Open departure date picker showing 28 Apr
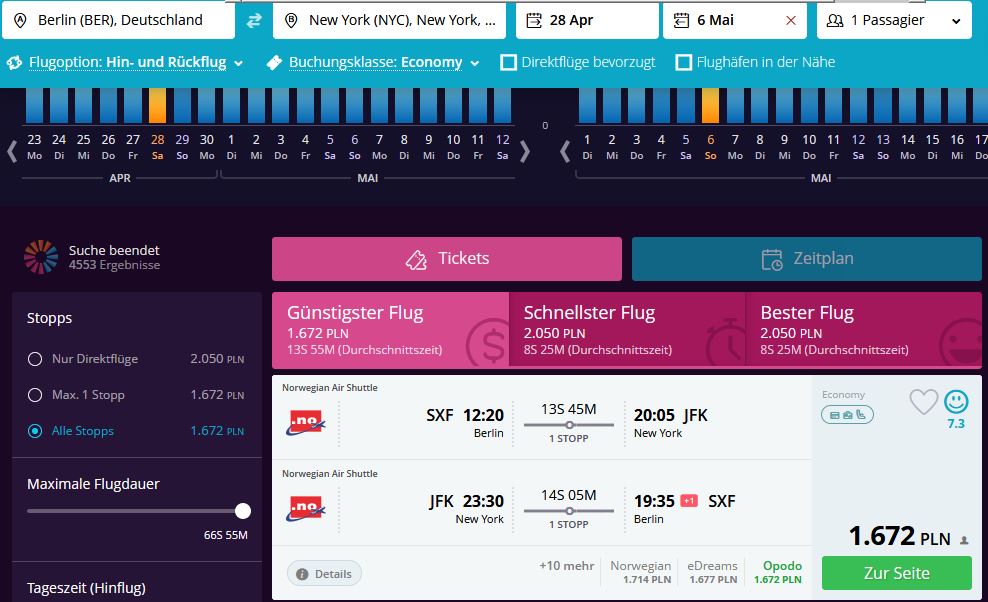 tap(587, 20)
